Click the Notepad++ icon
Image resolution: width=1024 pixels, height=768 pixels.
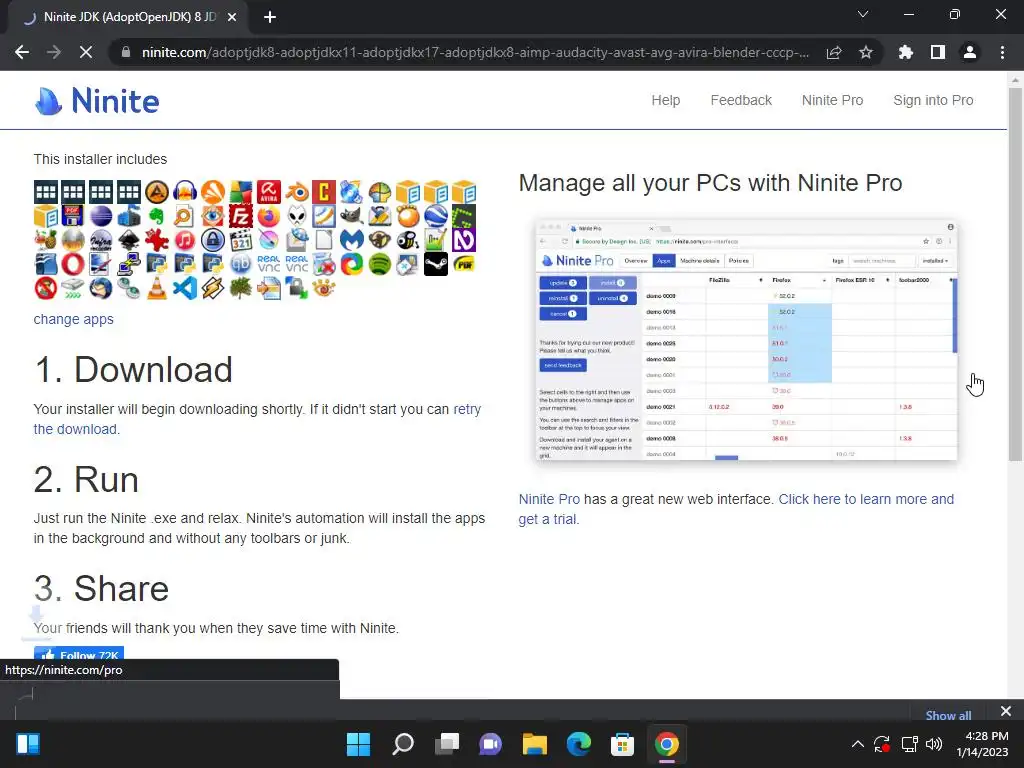pos(436,240)
